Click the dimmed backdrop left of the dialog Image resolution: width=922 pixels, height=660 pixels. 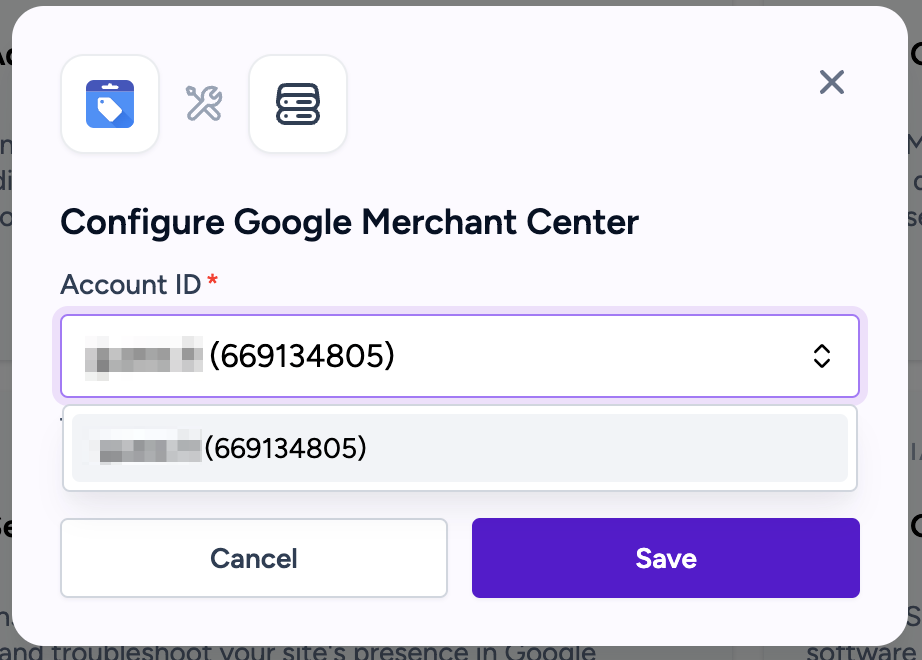pos(5,330)
